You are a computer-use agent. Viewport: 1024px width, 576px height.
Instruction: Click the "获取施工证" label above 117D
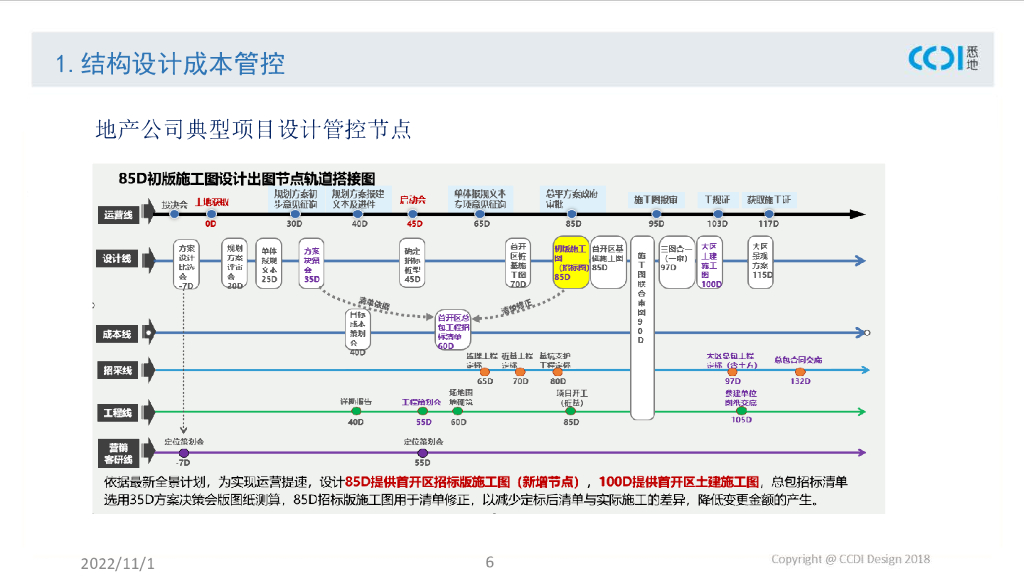click(769, 200)
